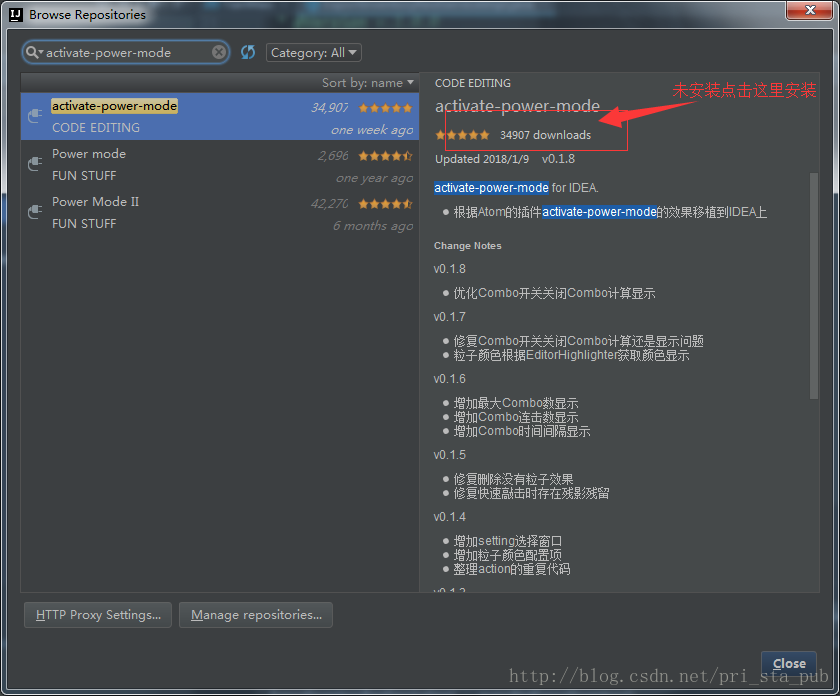Click the 'Change Notes' heading
Image resolution: width=840 pixels, height=696 pixels.
click(x=468, y=246)
